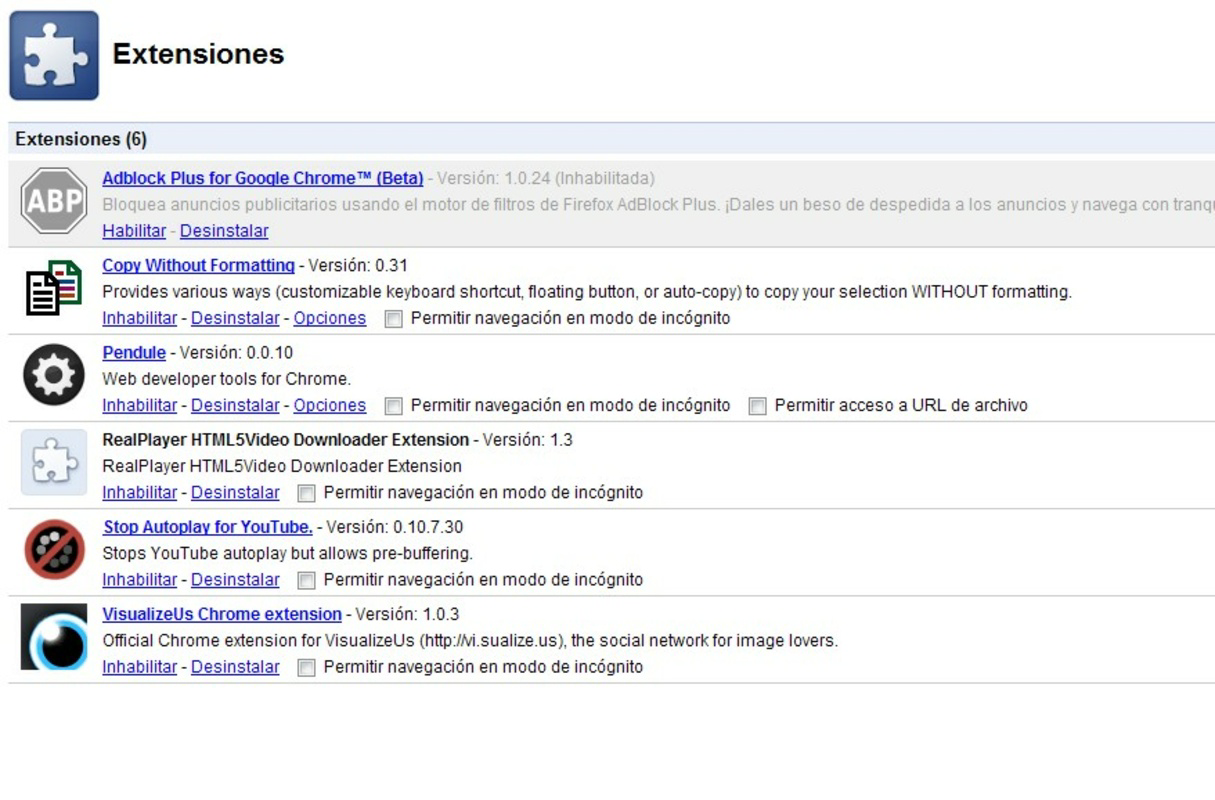Click Desinstalar for Pendule
The image size is (1215, 800).
[235, 406]
